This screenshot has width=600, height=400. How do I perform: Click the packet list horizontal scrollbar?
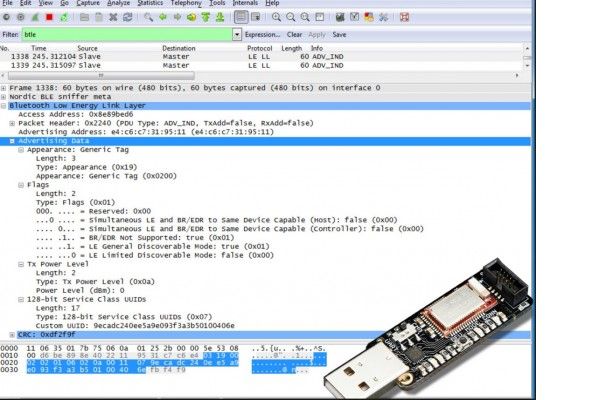pyautogui.click(x=101, y=76)
